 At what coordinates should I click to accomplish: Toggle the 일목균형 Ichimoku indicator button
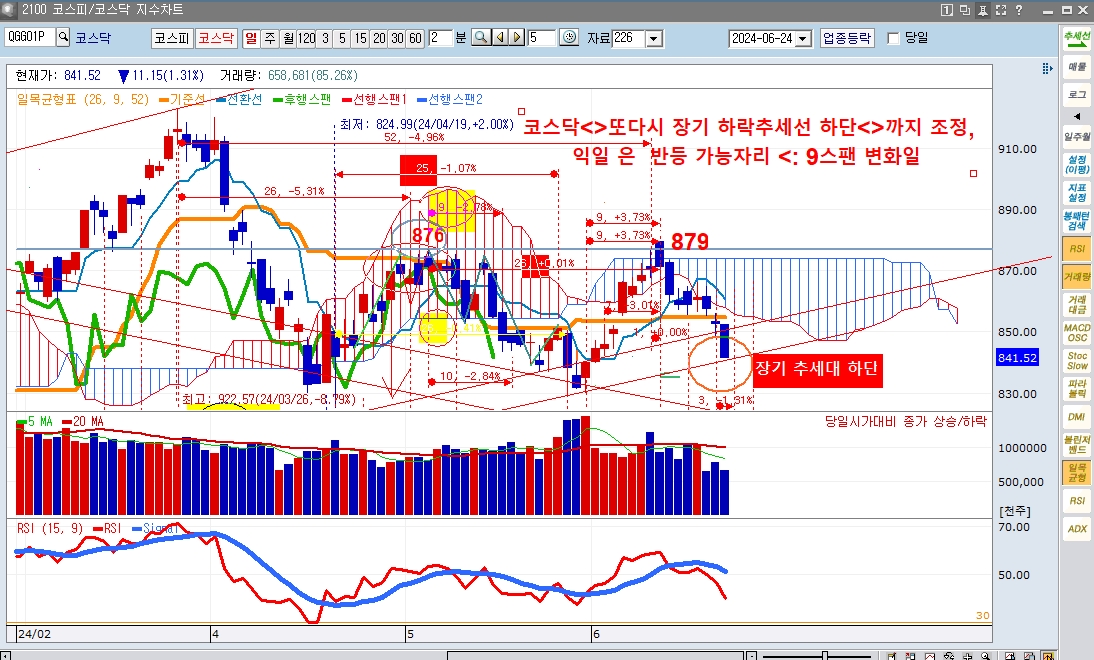[1077, 472]
